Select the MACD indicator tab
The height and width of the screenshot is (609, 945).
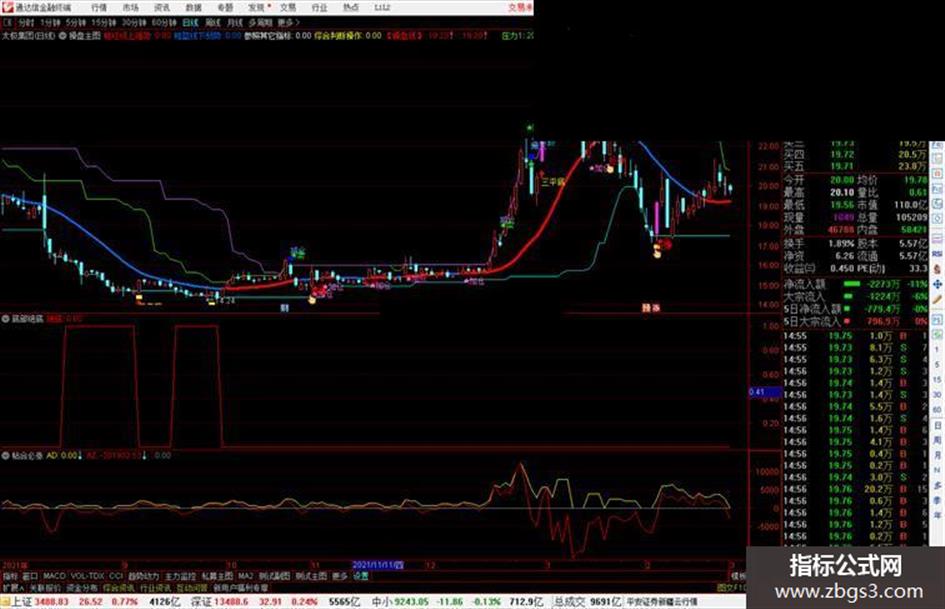click(x=54, y=576)
